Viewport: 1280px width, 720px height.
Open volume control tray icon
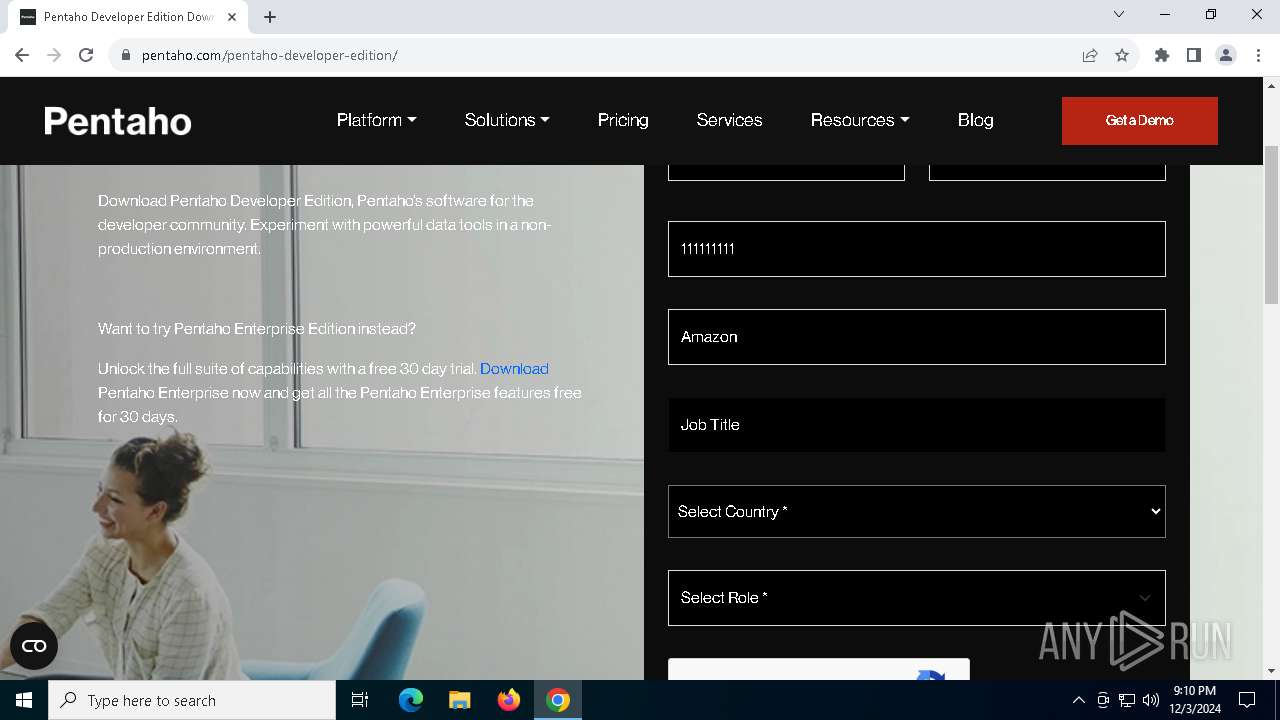point(1151,700)
